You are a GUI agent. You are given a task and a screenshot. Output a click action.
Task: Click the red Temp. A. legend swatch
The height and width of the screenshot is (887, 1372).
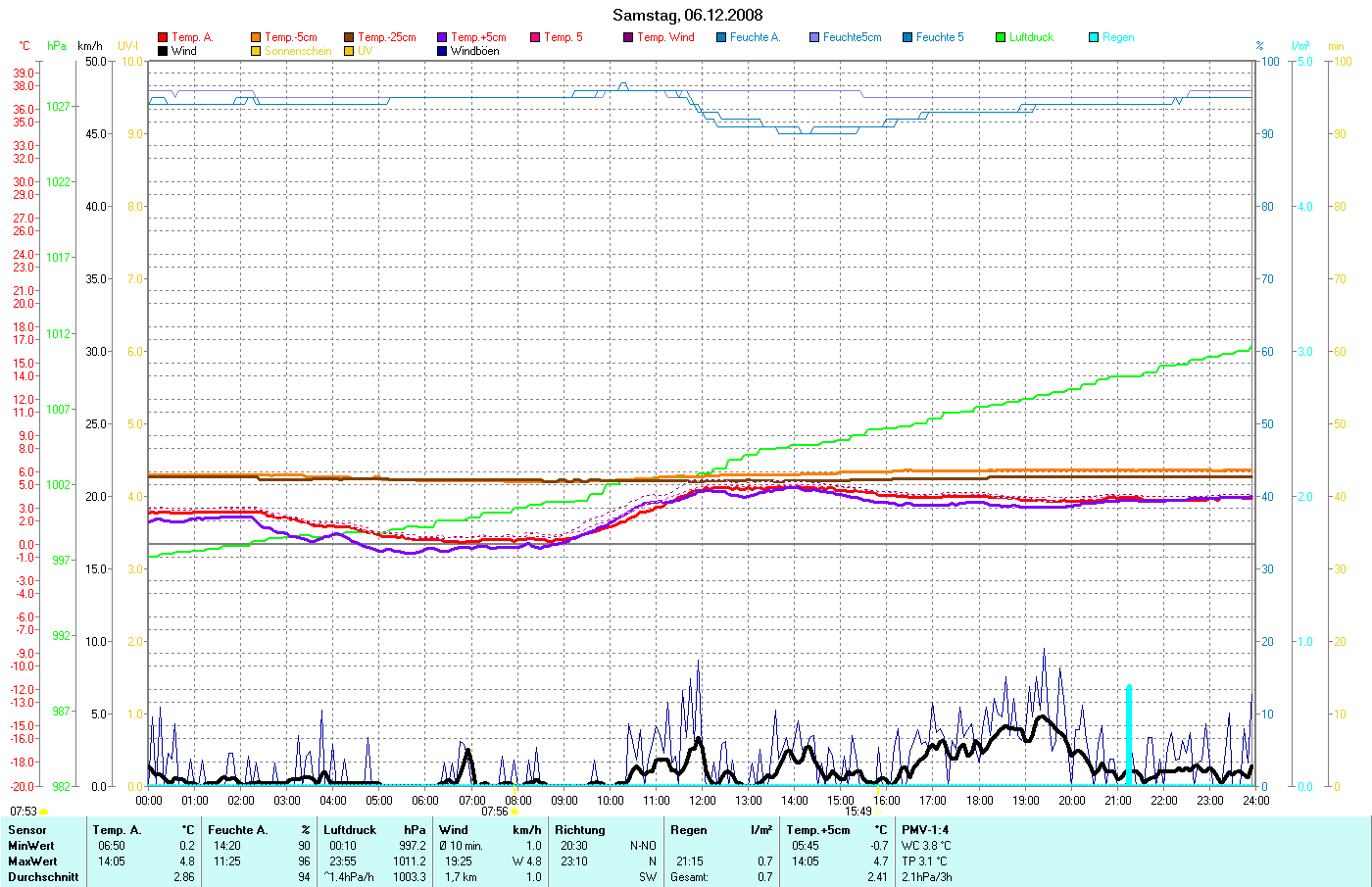[163, 37]
